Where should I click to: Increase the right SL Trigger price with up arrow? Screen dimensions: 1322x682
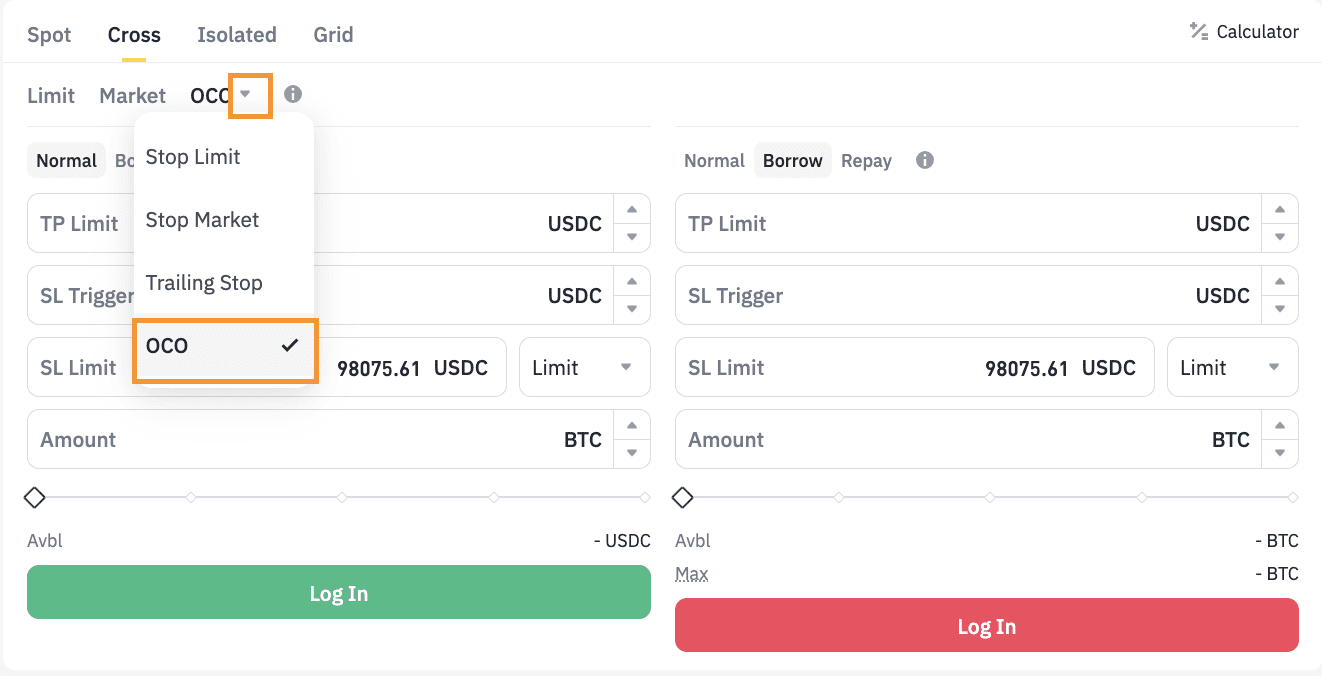tap(1280, 282)
